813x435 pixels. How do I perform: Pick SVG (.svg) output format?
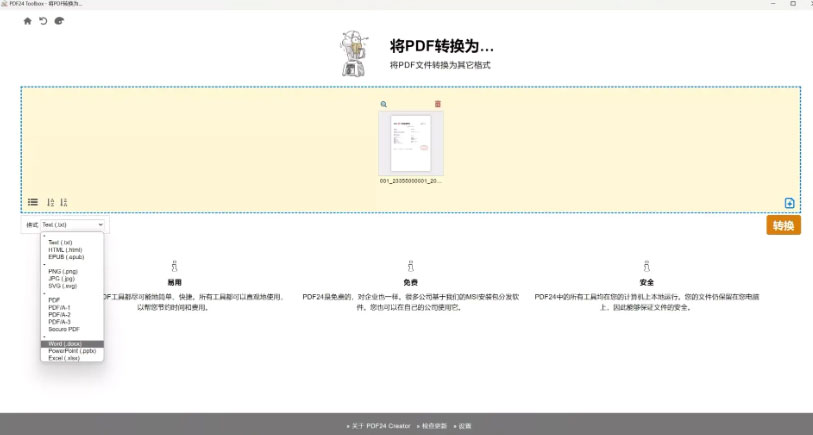tap(62, 286)
